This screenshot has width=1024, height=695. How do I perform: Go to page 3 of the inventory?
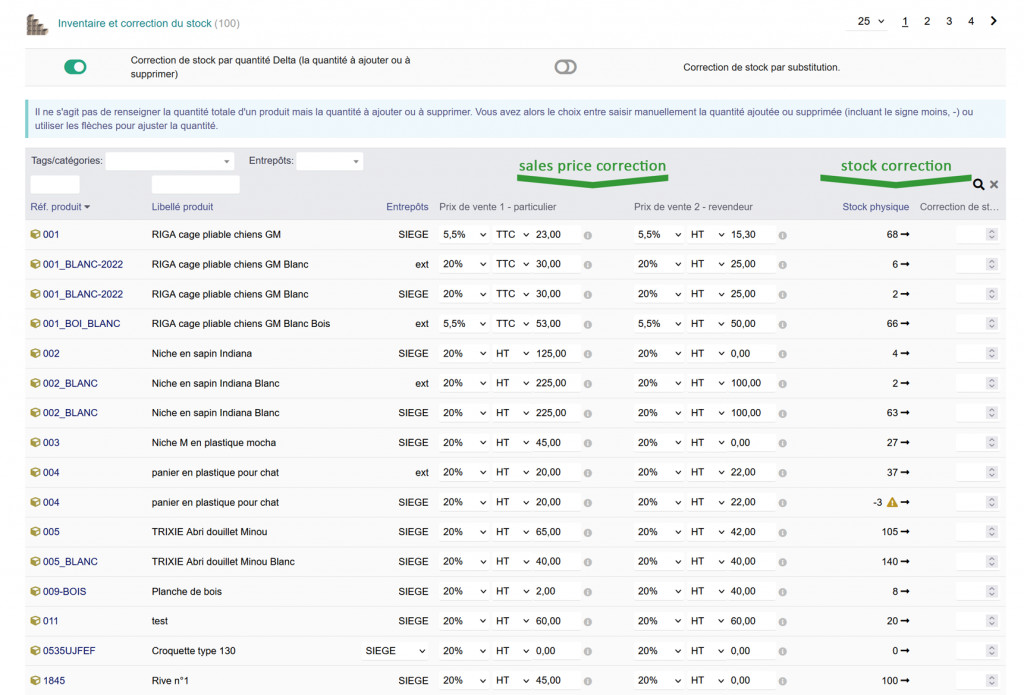tap(949, 21)
